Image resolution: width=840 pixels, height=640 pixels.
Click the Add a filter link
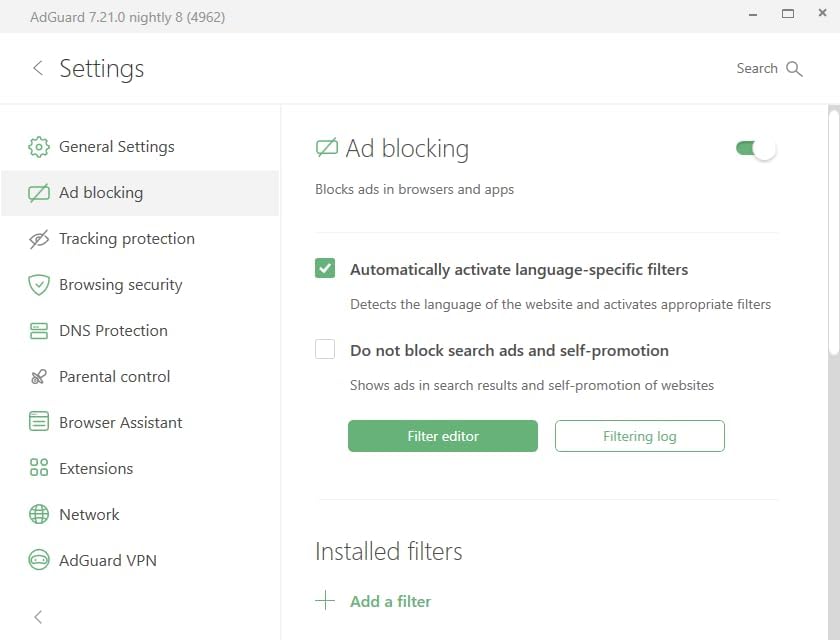[x=390, y=601]
